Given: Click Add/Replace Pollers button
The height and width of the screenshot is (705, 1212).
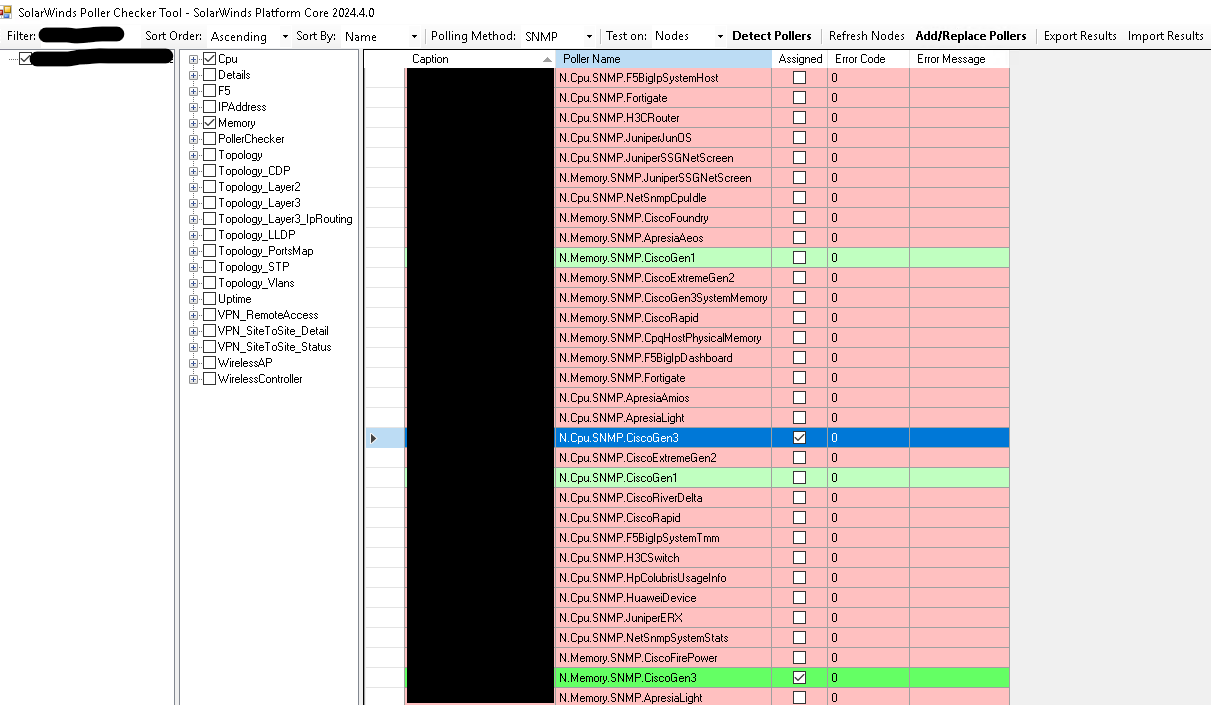Looking at the screenshot, I should coord(971,36).
